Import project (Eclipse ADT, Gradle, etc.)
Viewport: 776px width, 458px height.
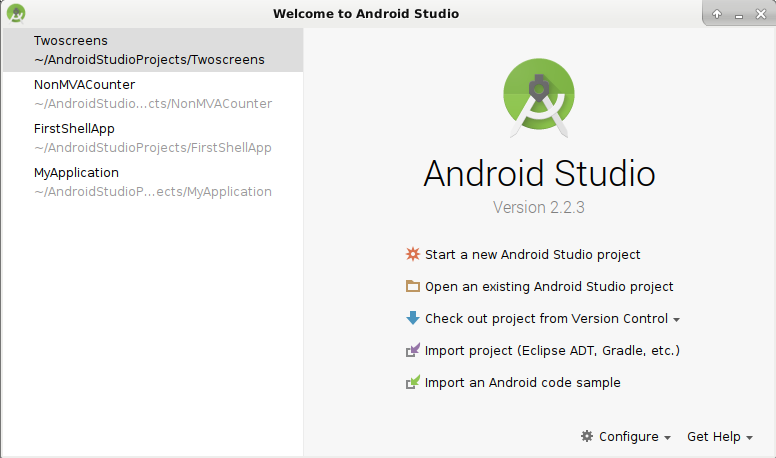pos(552,351)
